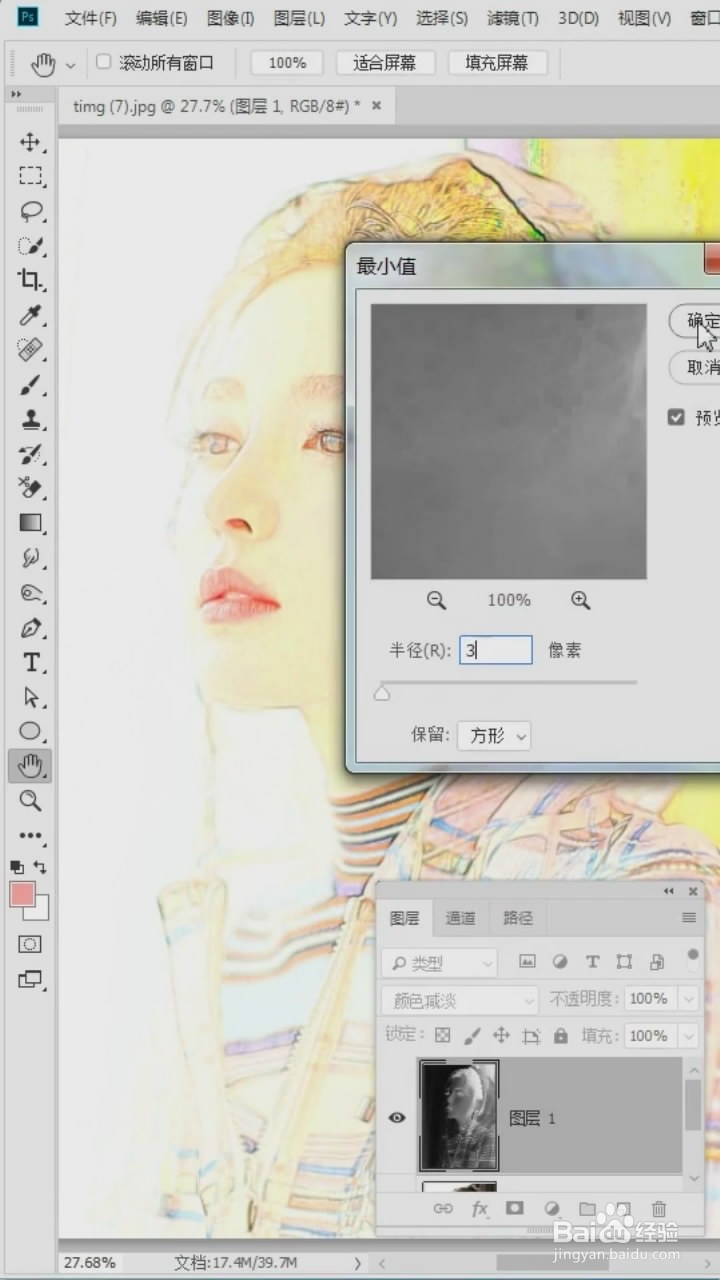
Task: Select the Zoom tool in toolbar
Action: point(30,800)
